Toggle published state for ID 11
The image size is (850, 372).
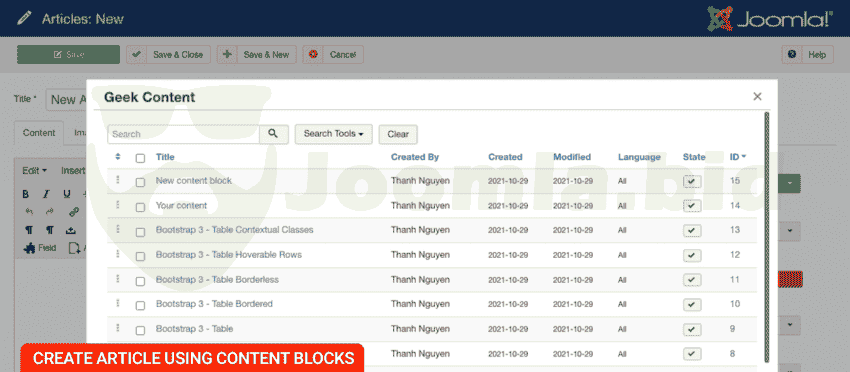[692, 280]
